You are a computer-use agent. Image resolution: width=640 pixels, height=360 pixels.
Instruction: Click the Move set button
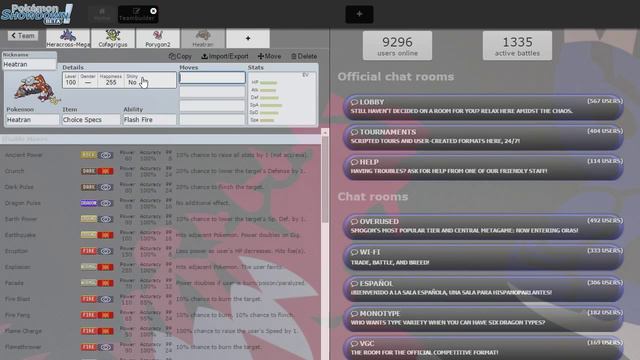coord(269,56)
